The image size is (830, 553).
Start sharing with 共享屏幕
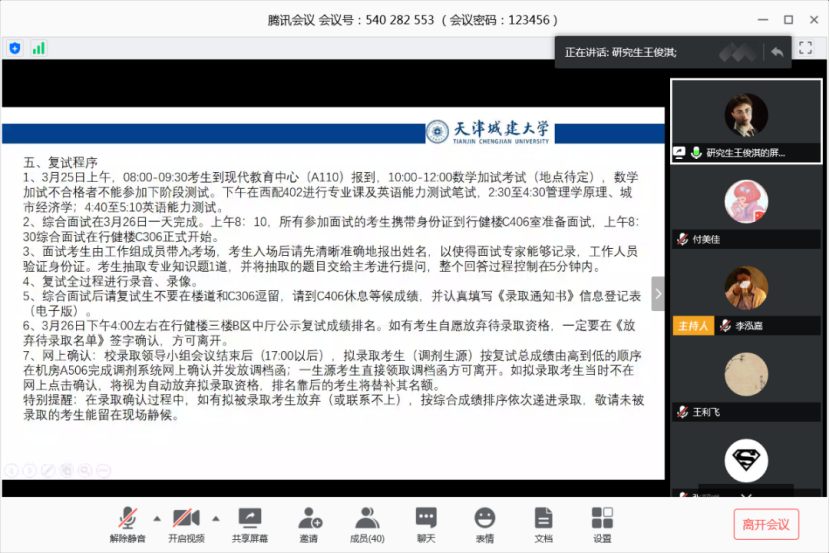250,525
